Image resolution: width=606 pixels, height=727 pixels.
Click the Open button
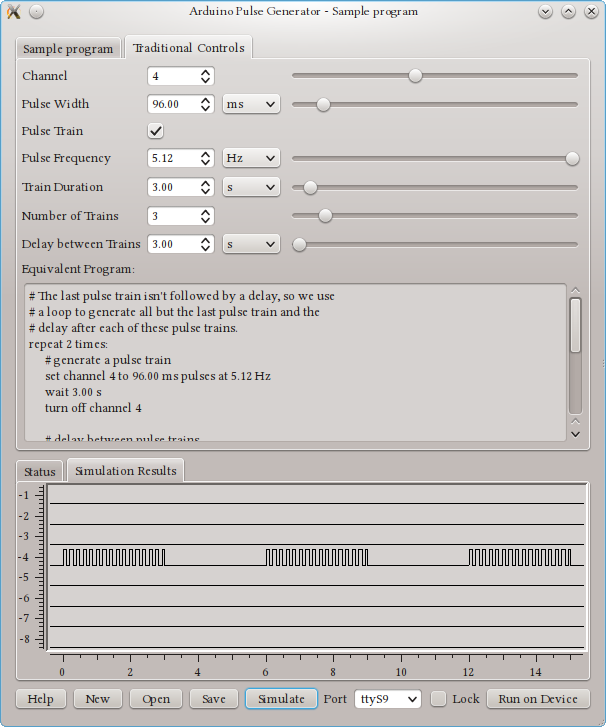pos(156,699)
